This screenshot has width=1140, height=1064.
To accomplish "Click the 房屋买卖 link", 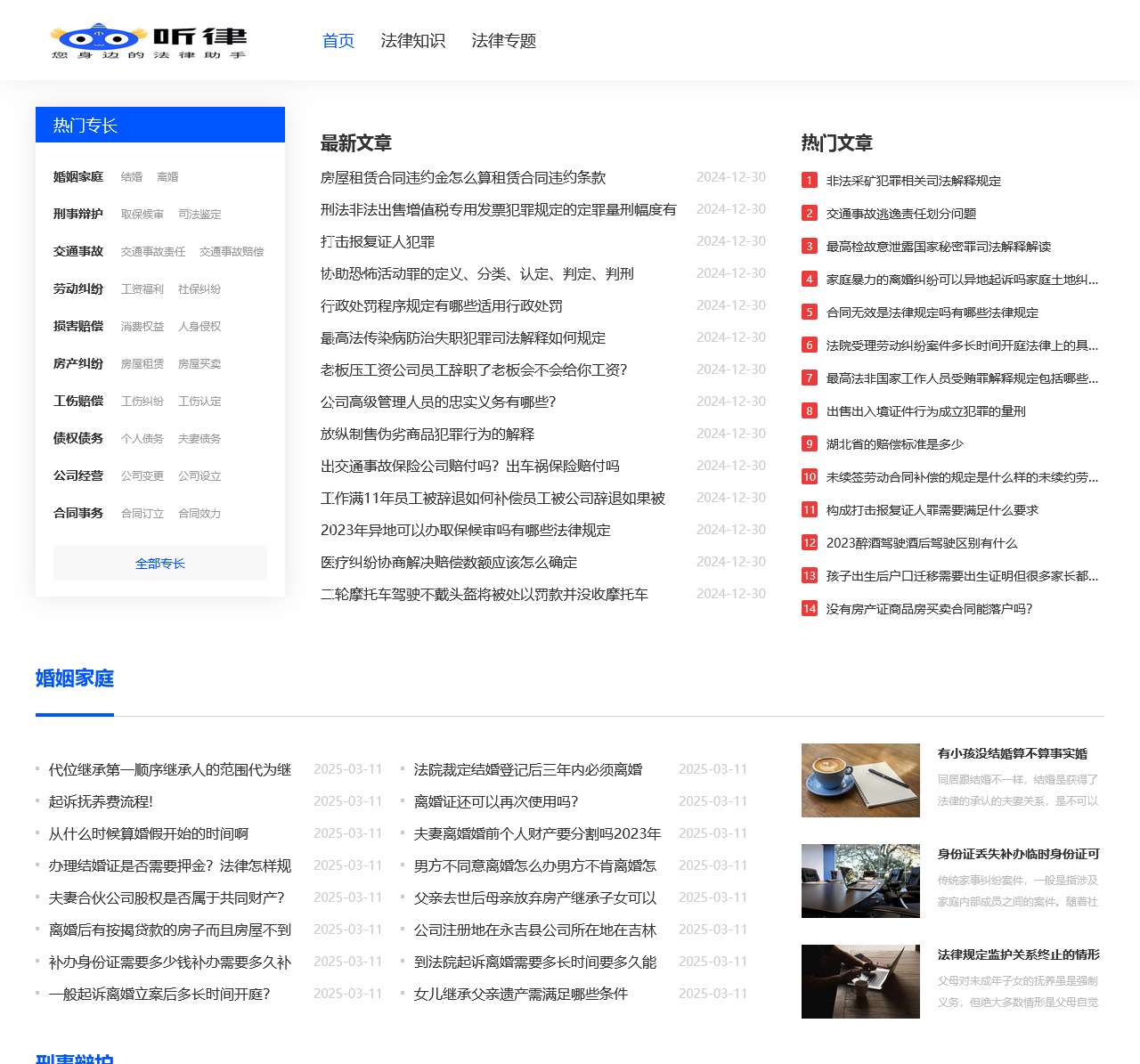I will pyautogui.click(x=199, y=364).
